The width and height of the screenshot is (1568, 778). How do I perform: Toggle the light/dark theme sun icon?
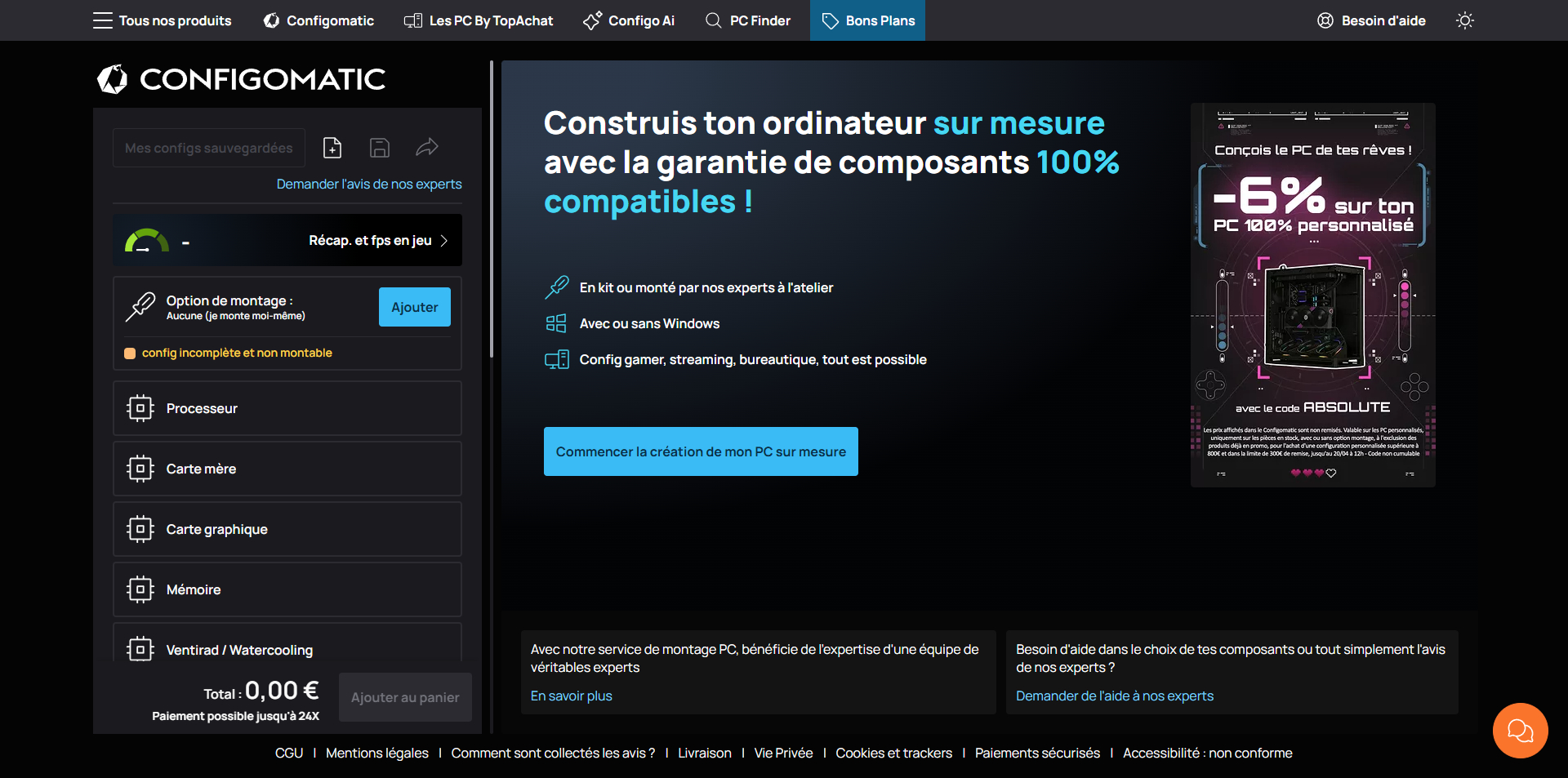coord(1465,20)
